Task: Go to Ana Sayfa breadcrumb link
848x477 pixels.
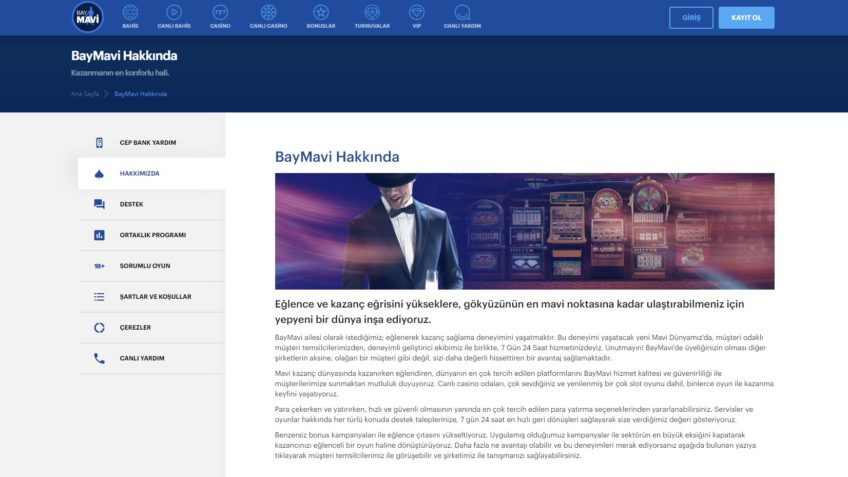Action: tap(84, 94)
